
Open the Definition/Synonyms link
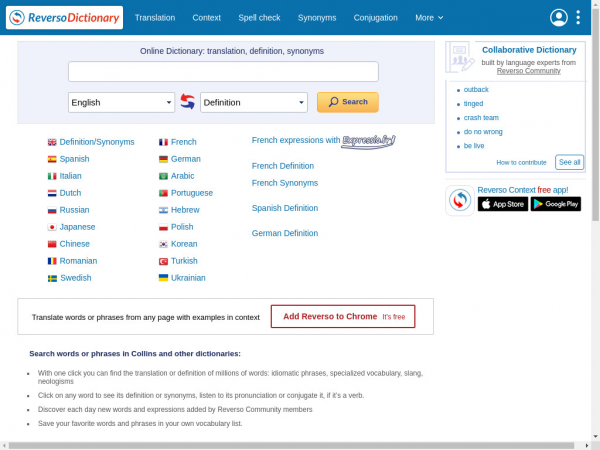97,142
